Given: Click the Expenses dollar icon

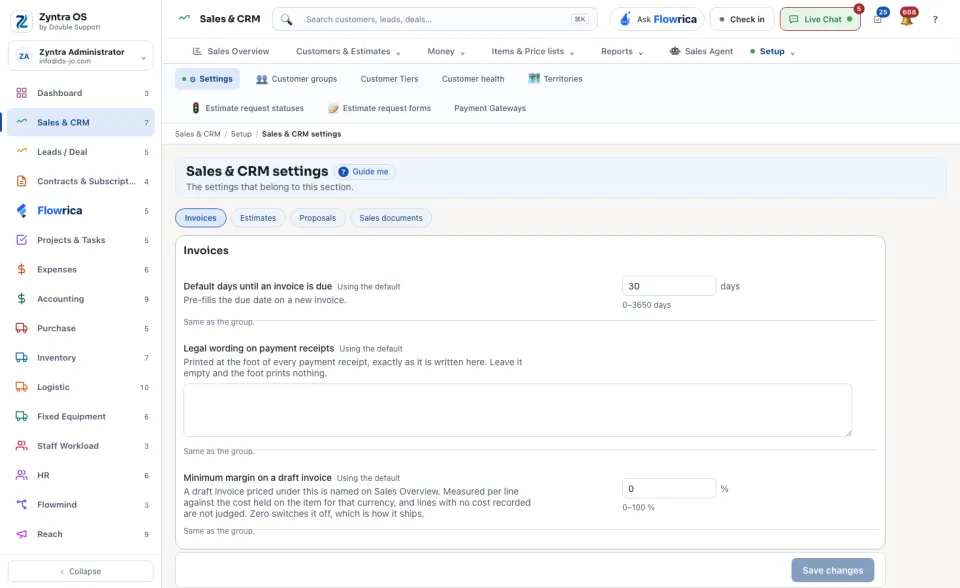Looking at the screenshot, I should 21,270.
